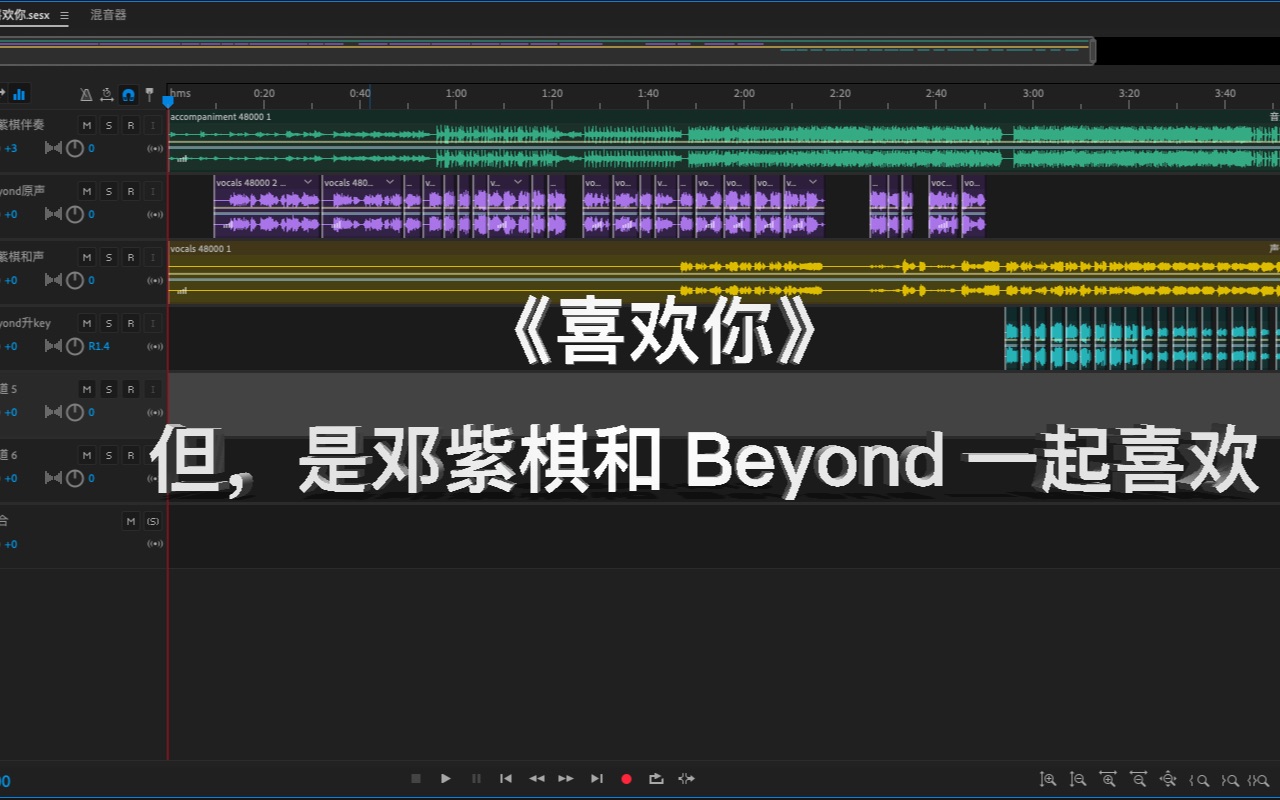Click the pan knob on 紫棋伴奏 track
The width and height of the screenshot is (1280, 800).
tap(75, 148)
